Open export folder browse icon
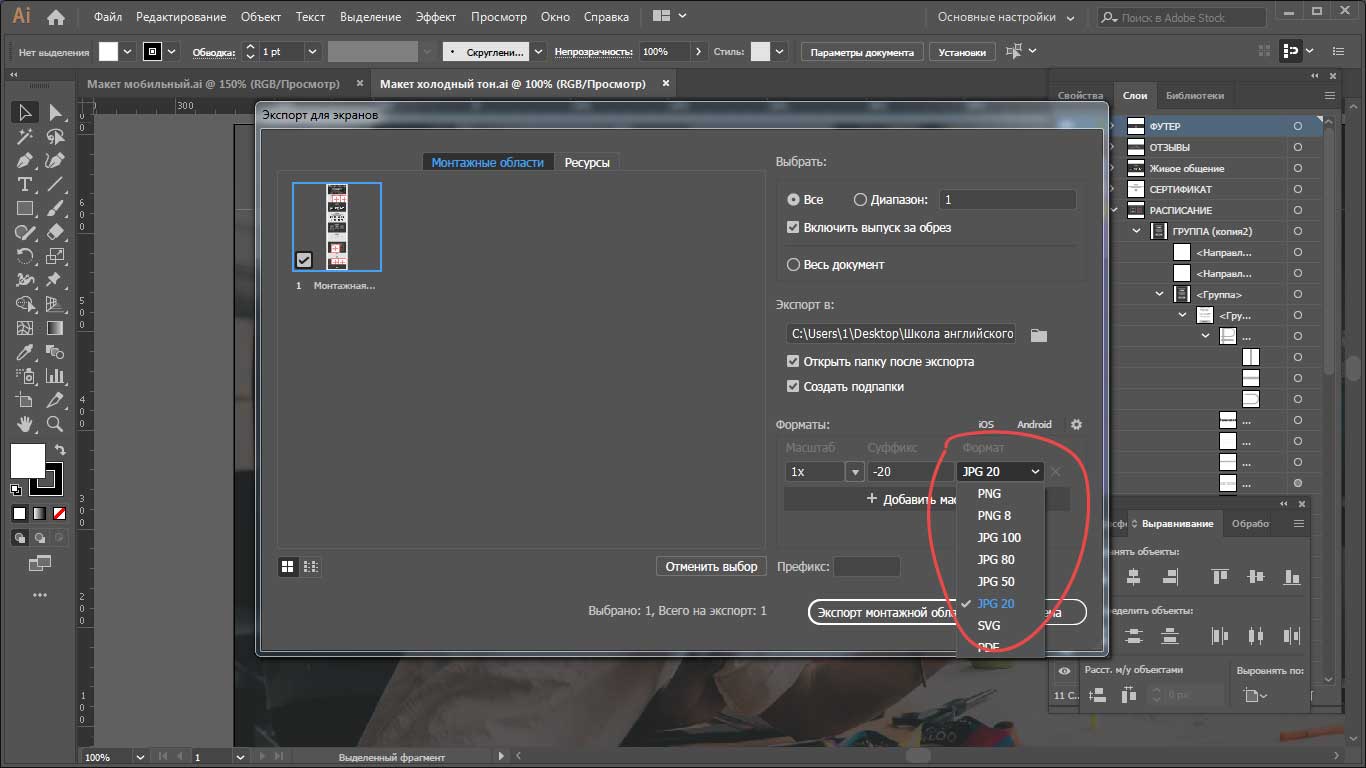Viewport: 1366px width, 768px height. [1038, 335]
